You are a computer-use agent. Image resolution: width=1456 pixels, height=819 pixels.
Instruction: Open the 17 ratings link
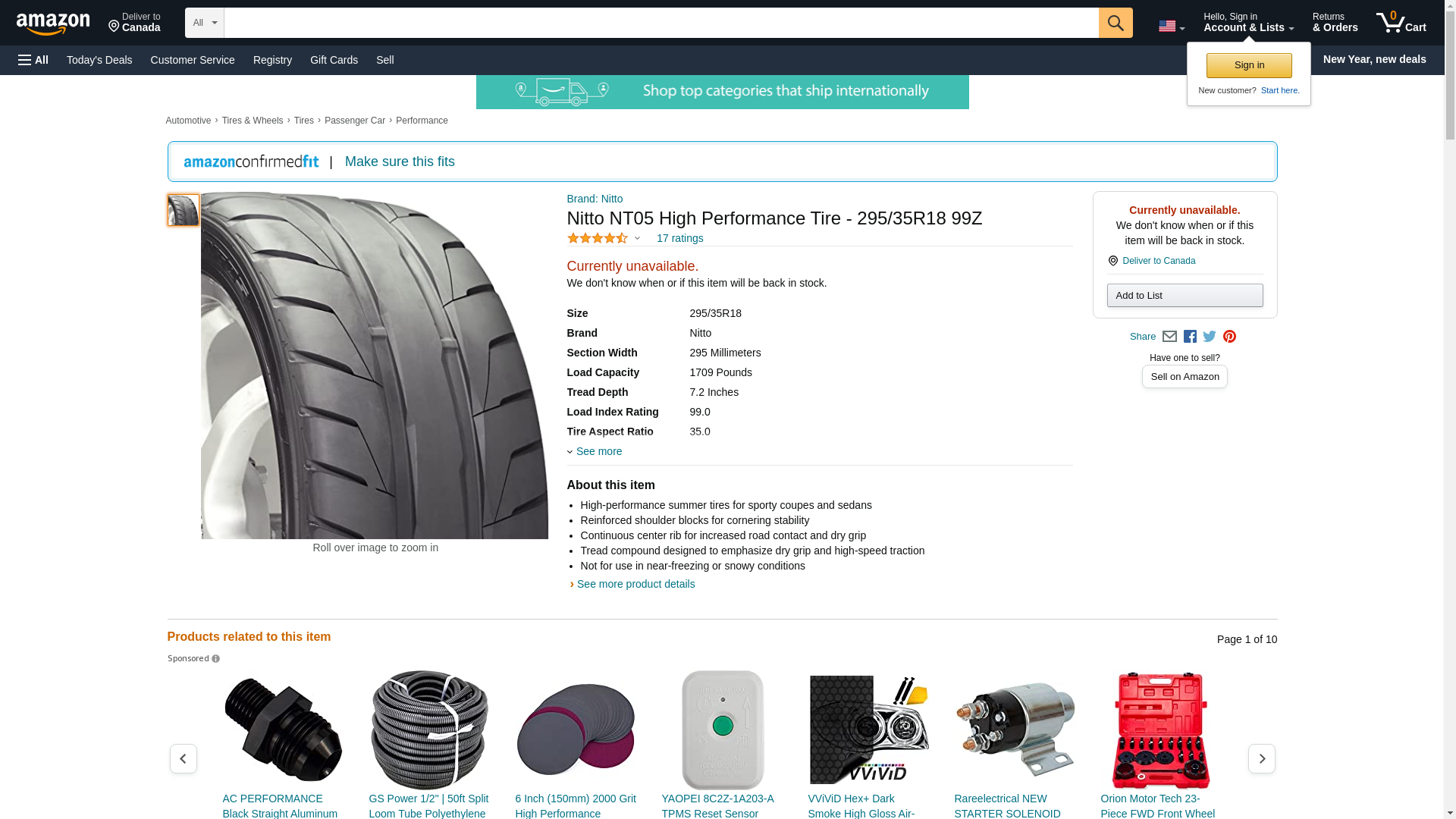(x=679, y=238)
